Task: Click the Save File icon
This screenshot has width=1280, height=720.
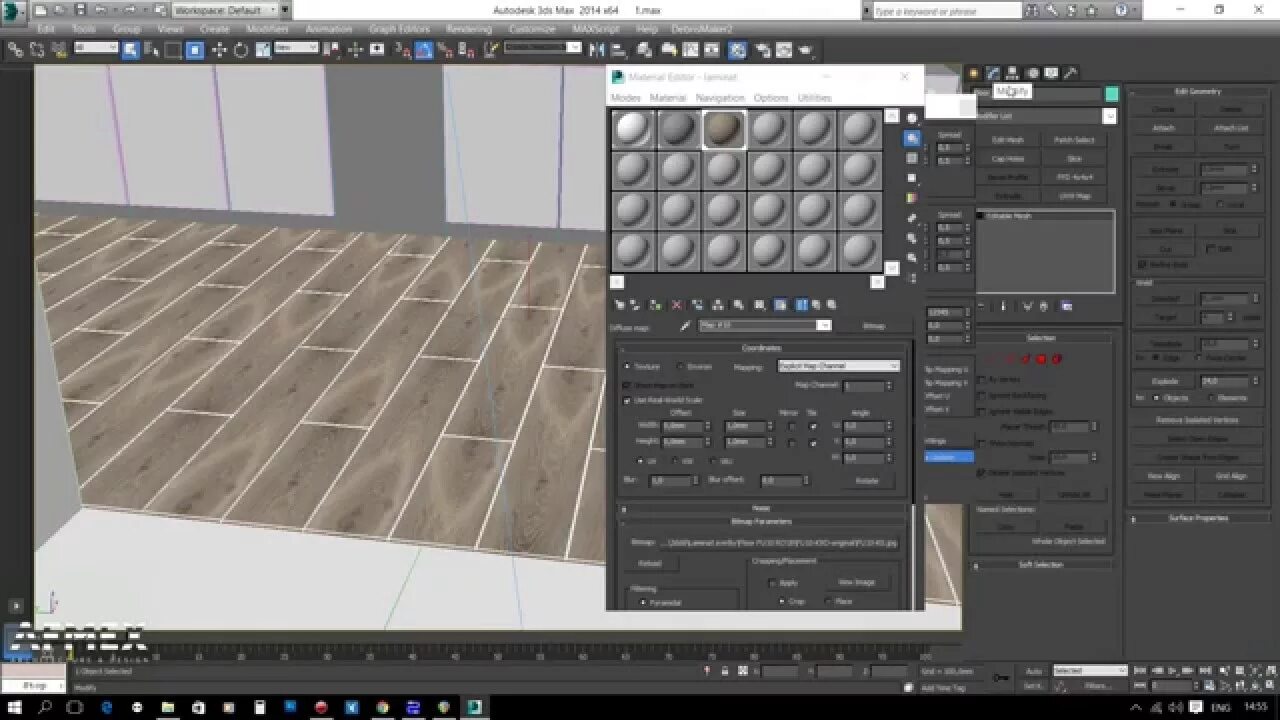Action: click(x=80, y=10)
